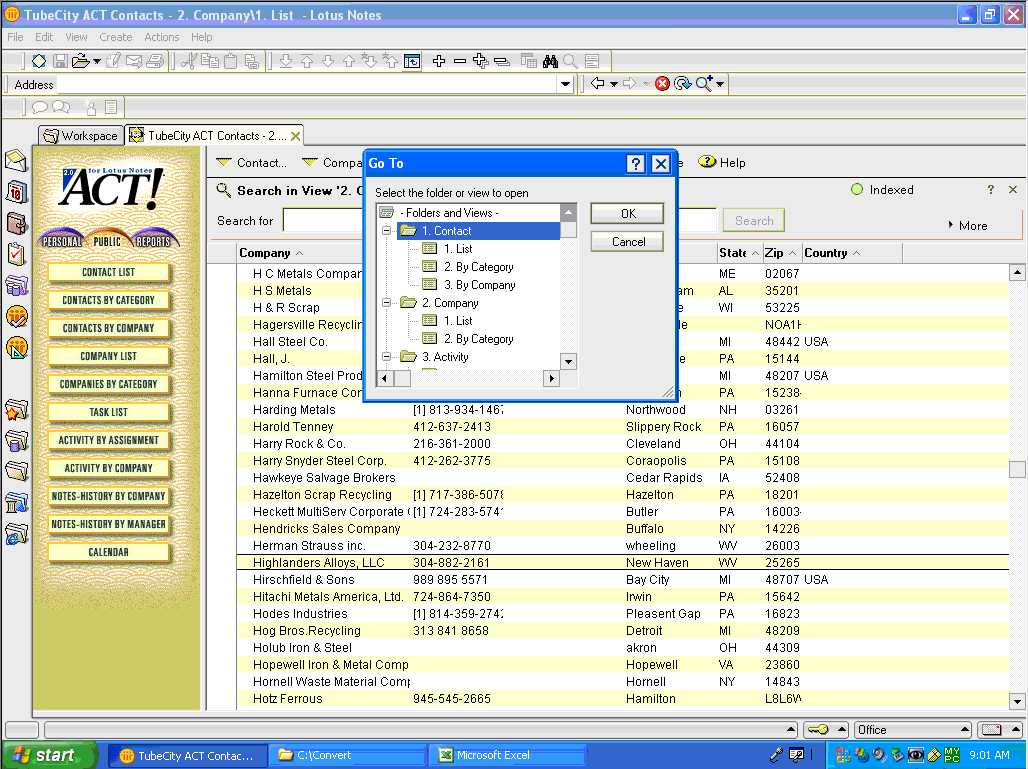Switch to Microsoft Excel in taskbar
The image size is (1028, 769).
point(506,755)
